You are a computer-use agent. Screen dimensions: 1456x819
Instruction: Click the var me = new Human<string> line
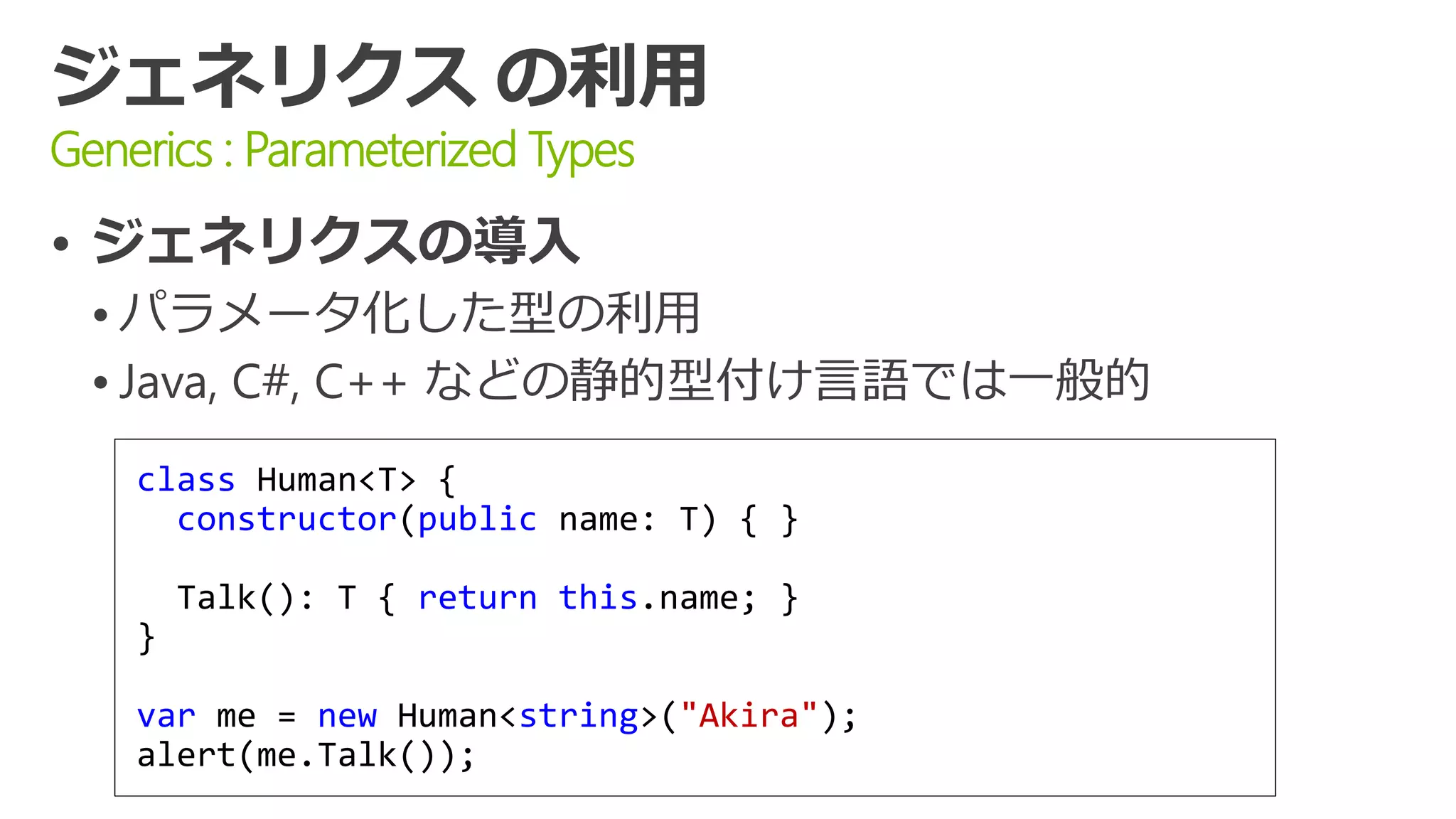[497, 715]
